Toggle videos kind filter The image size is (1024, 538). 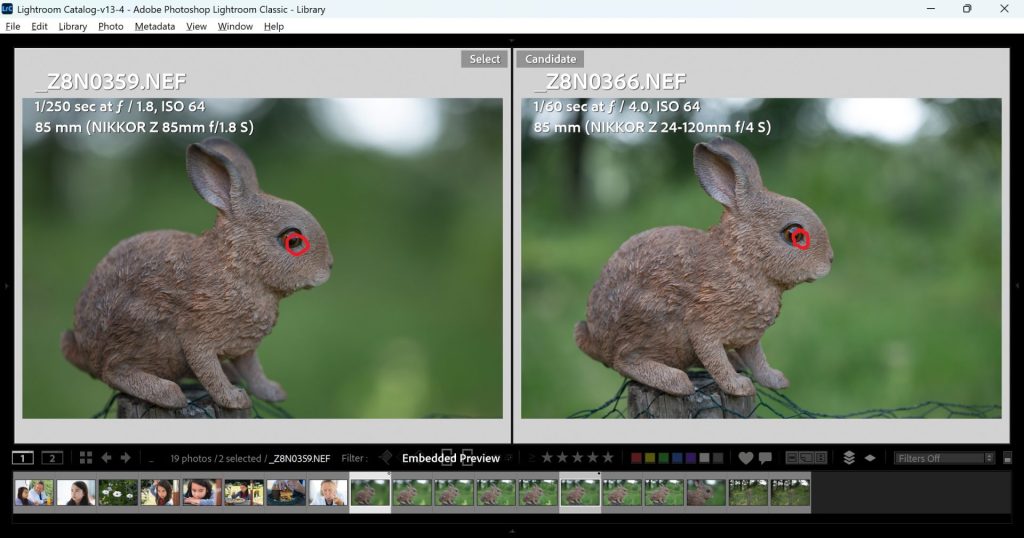[821, 458]
